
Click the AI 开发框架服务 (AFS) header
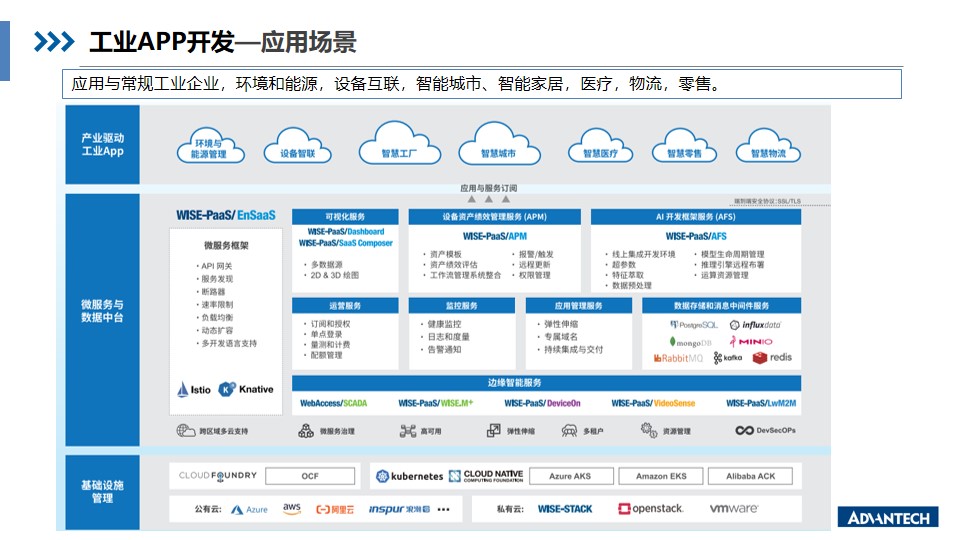(696, 217)
